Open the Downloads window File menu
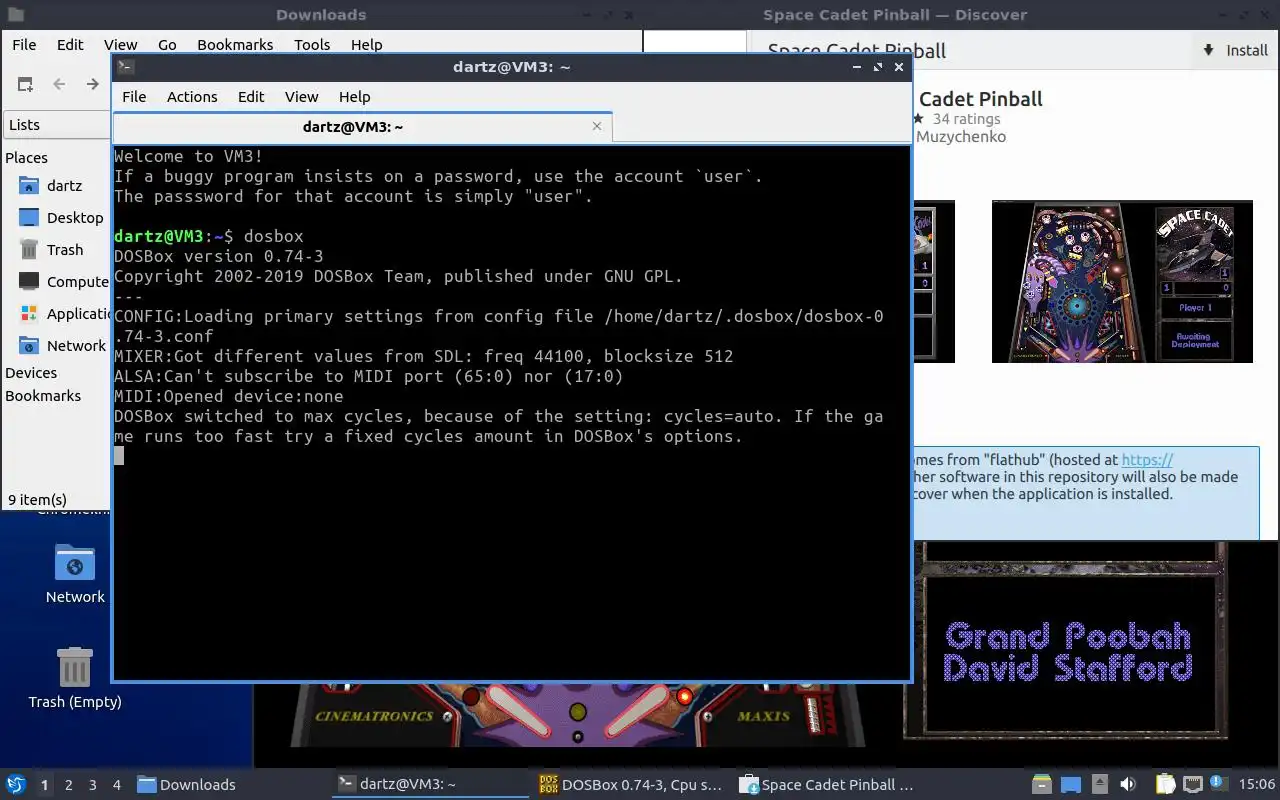1280x800 pixels. pyautogui.click(x=24, y=45)
